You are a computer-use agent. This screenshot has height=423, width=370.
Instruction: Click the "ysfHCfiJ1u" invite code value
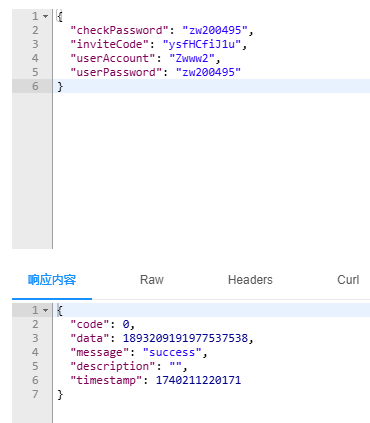pyautogui.click(x=202, y=44)
